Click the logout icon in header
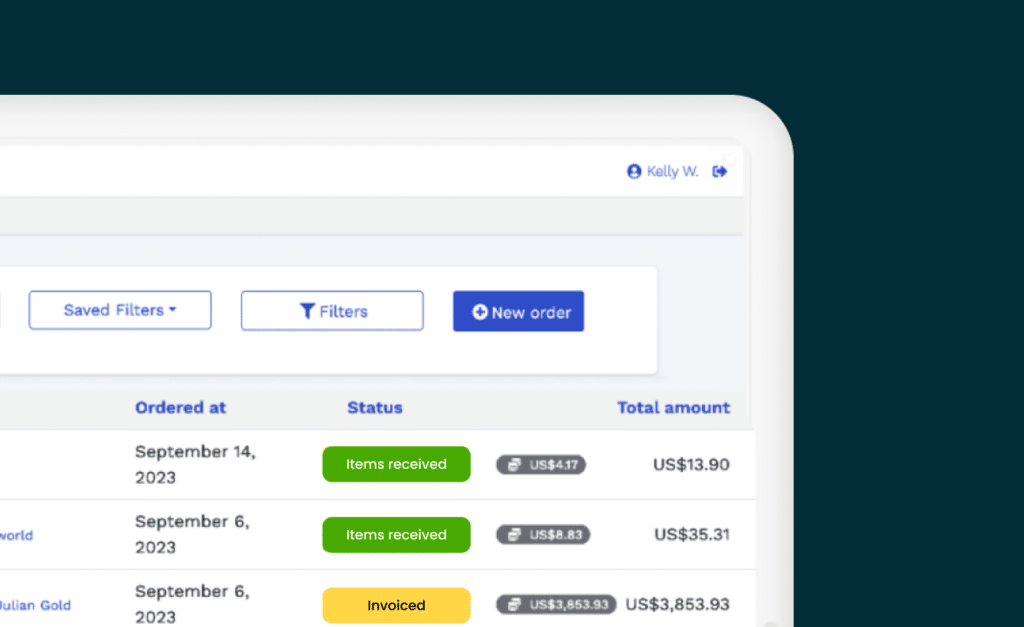 pyautogui.click(x=720, y=171)
